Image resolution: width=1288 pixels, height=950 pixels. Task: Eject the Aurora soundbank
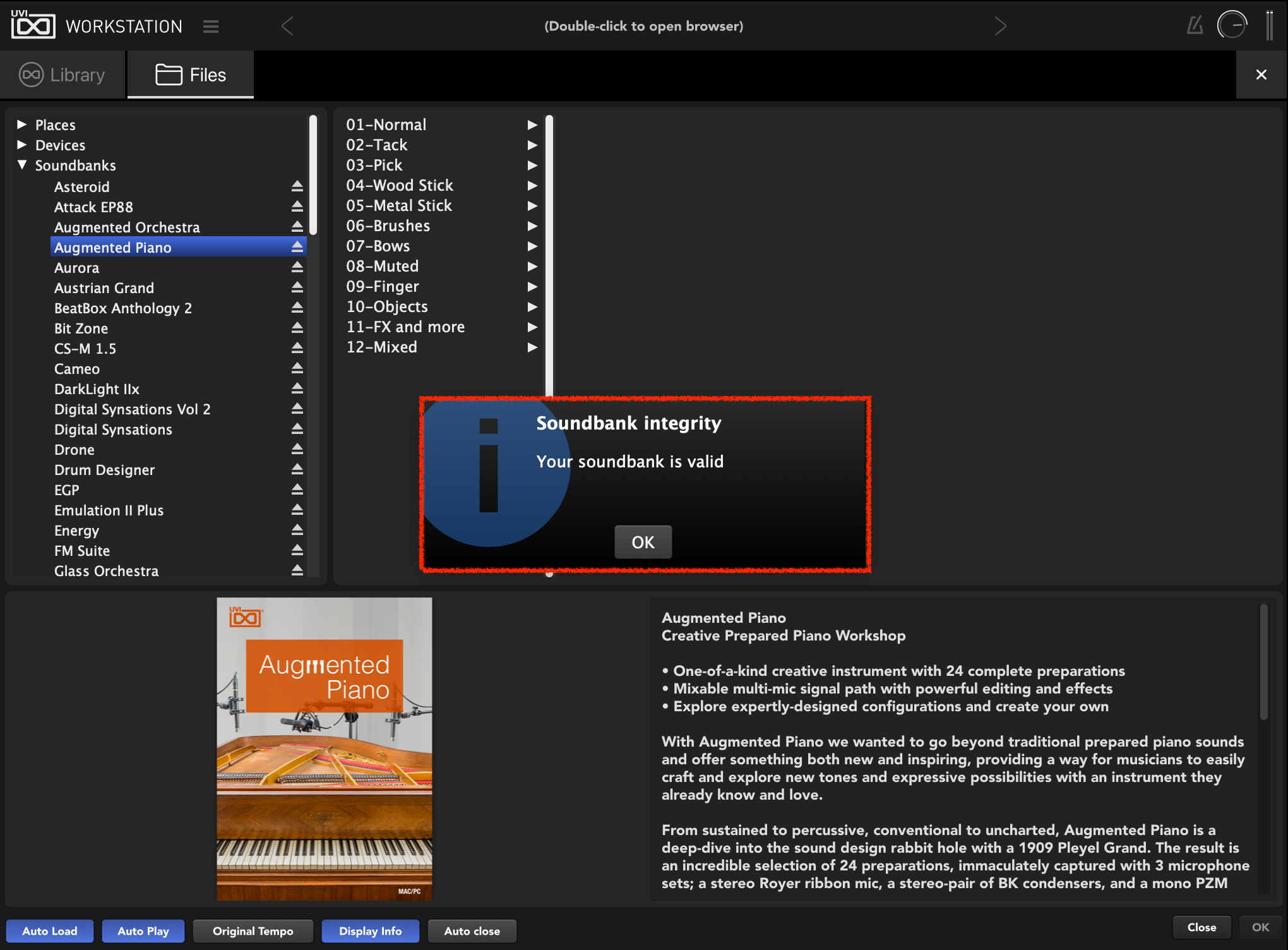297,267
